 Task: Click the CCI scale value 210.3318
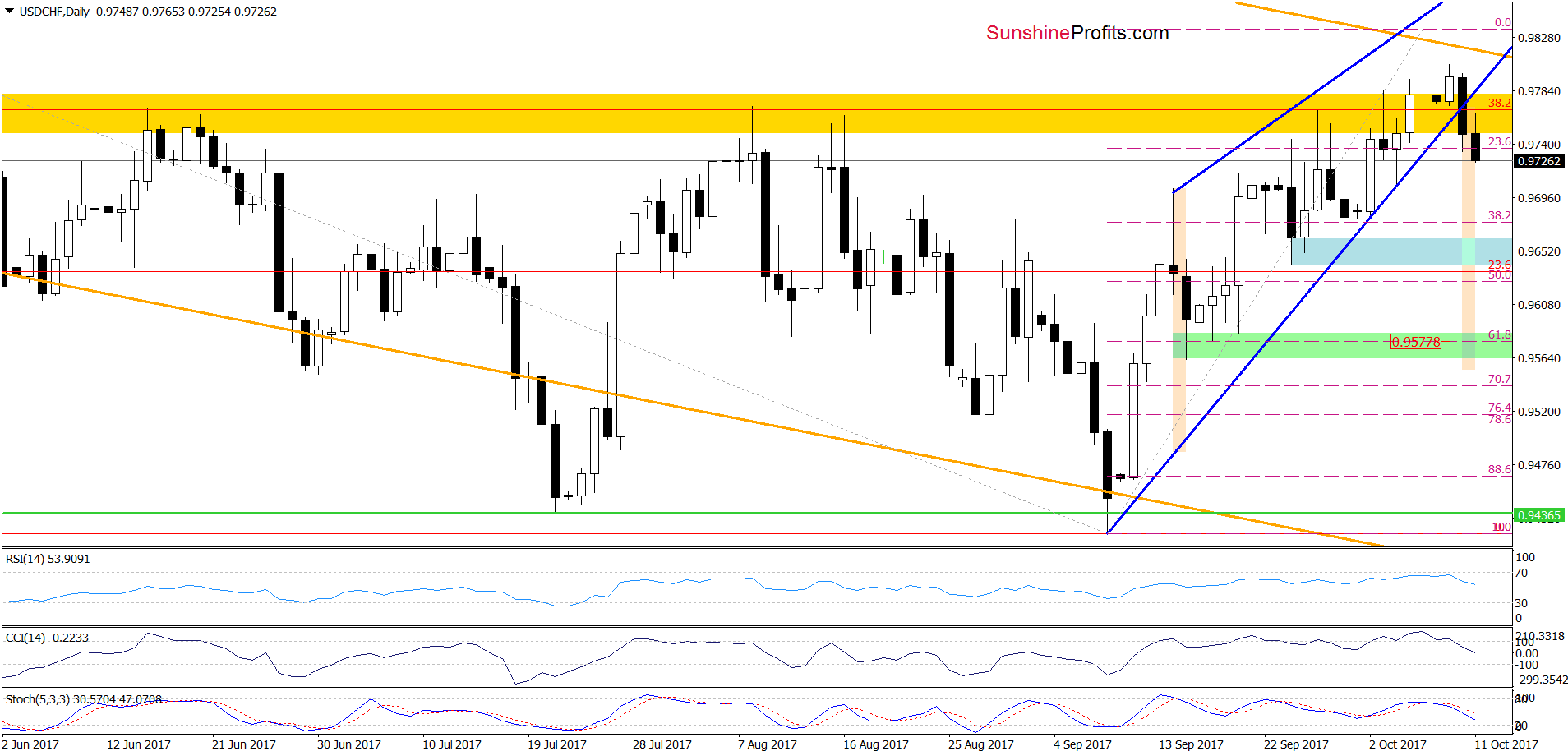(1541, 636)
